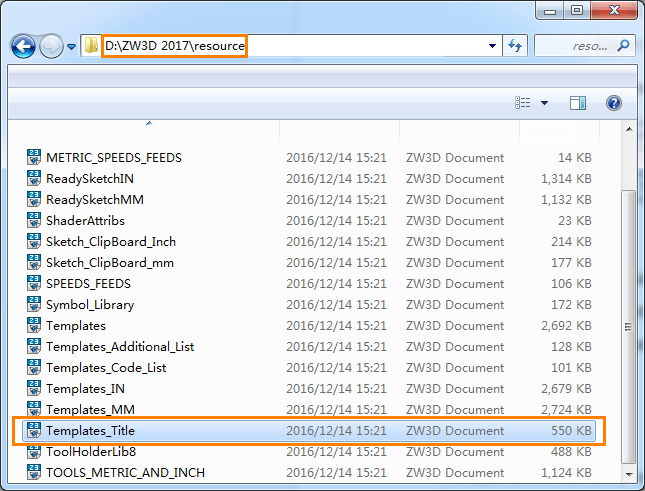Click the 1,314 KB size of ReadySketchIN

[x=566, y=179]
